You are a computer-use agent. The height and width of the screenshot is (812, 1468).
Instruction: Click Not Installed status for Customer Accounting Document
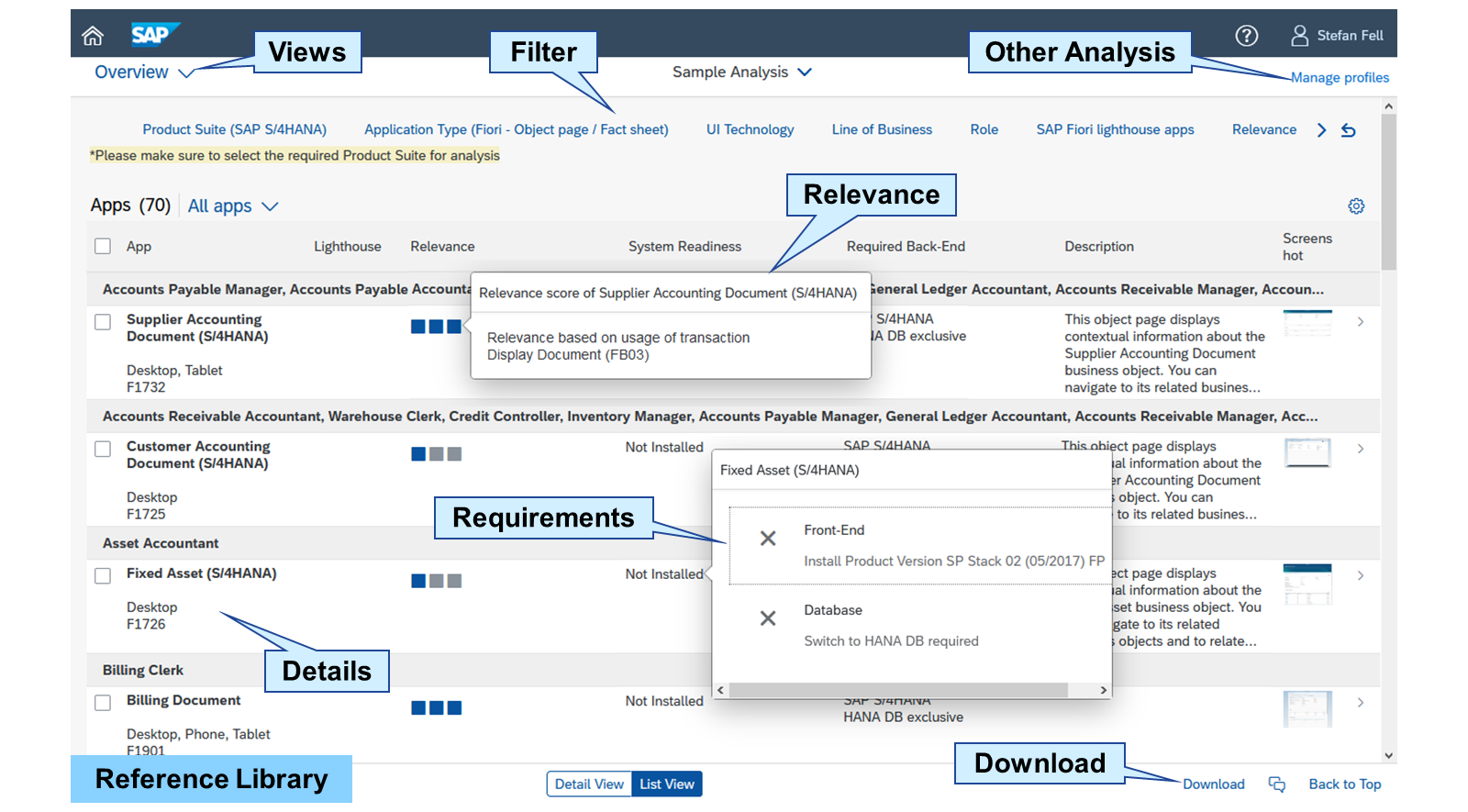(664, 448)
